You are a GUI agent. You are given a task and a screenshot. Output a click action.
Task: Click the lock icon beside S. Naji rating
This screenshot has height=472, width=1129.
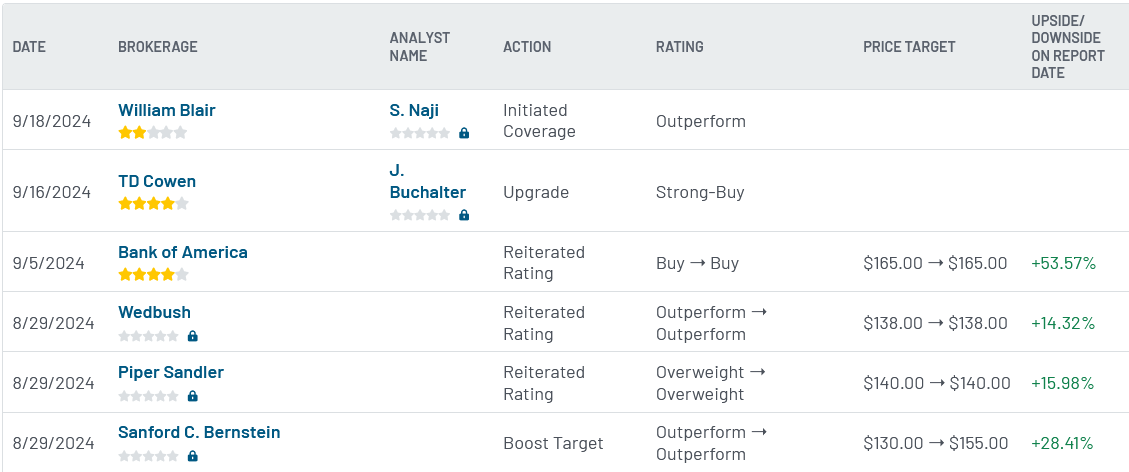click(x=464, y=133)
